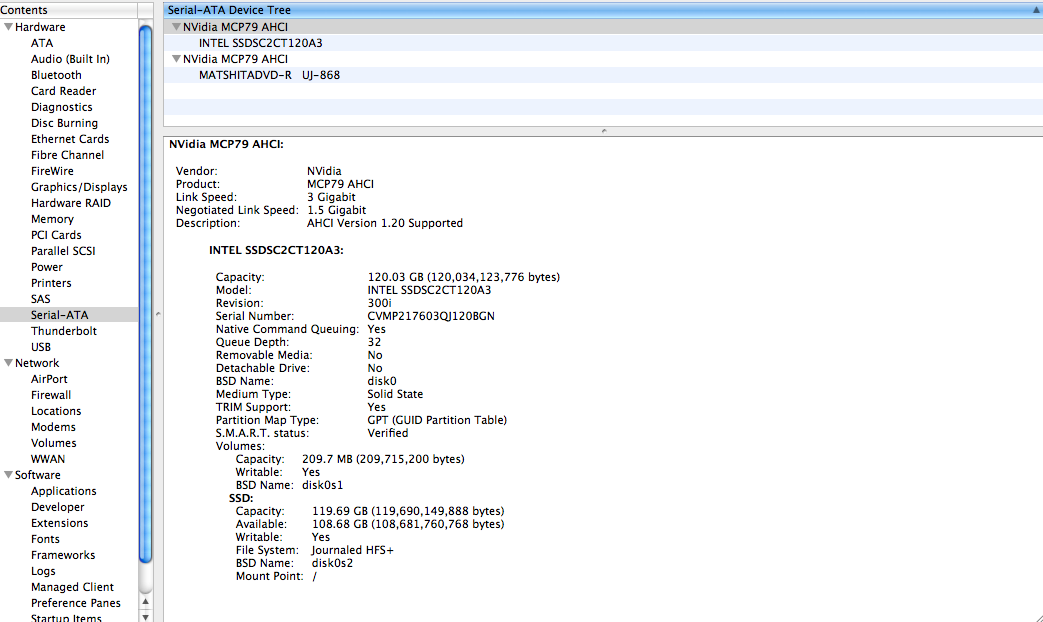Select Modems under Network
1043x622 pixels.
click(x=53, y=427)
